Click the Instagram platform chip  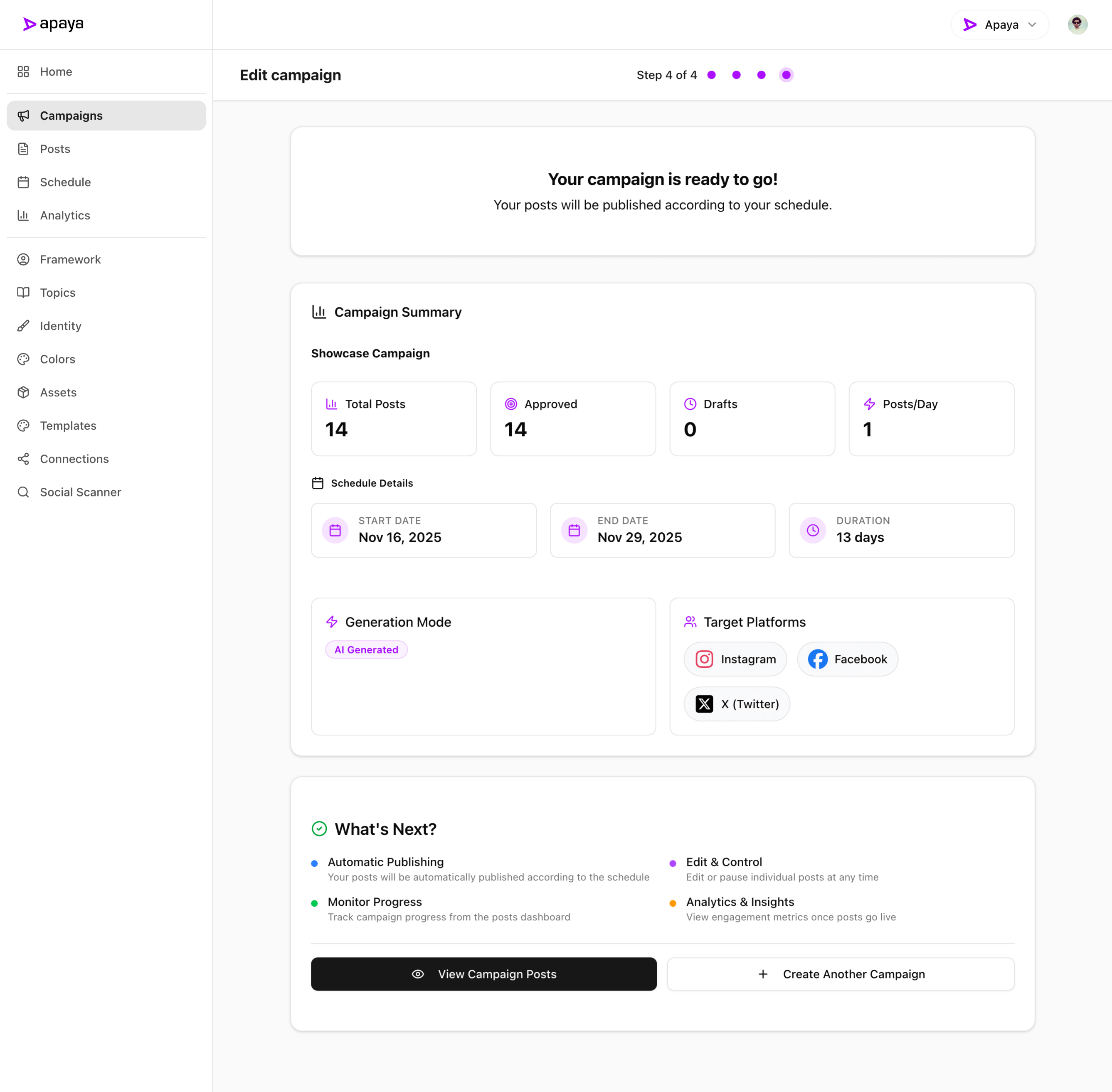[x=735, y=659]
